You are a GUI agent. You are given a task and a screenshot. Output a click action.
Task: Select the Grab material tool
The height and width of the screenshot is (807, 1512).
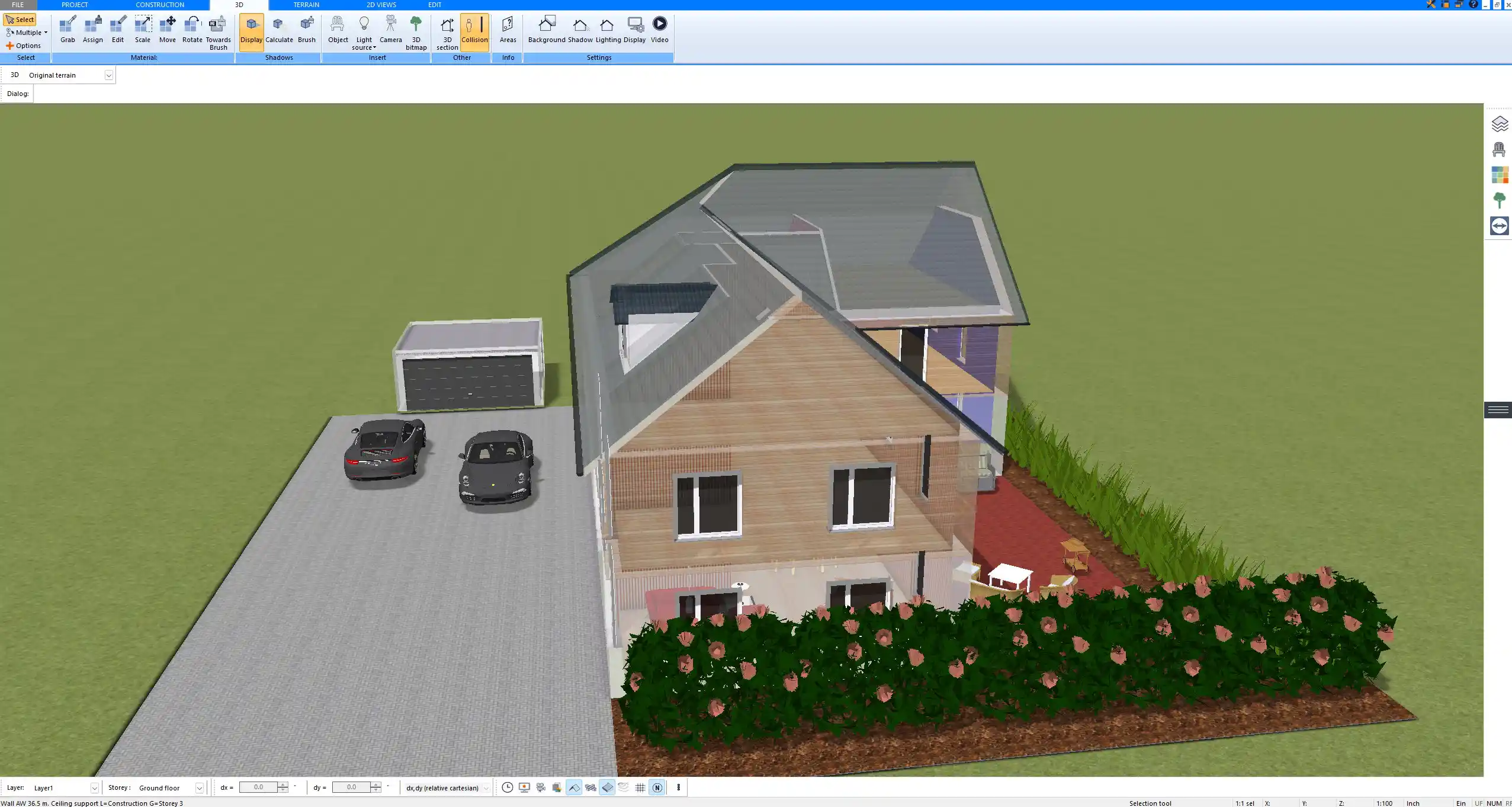pyautogui.click(x=68, y=30)
